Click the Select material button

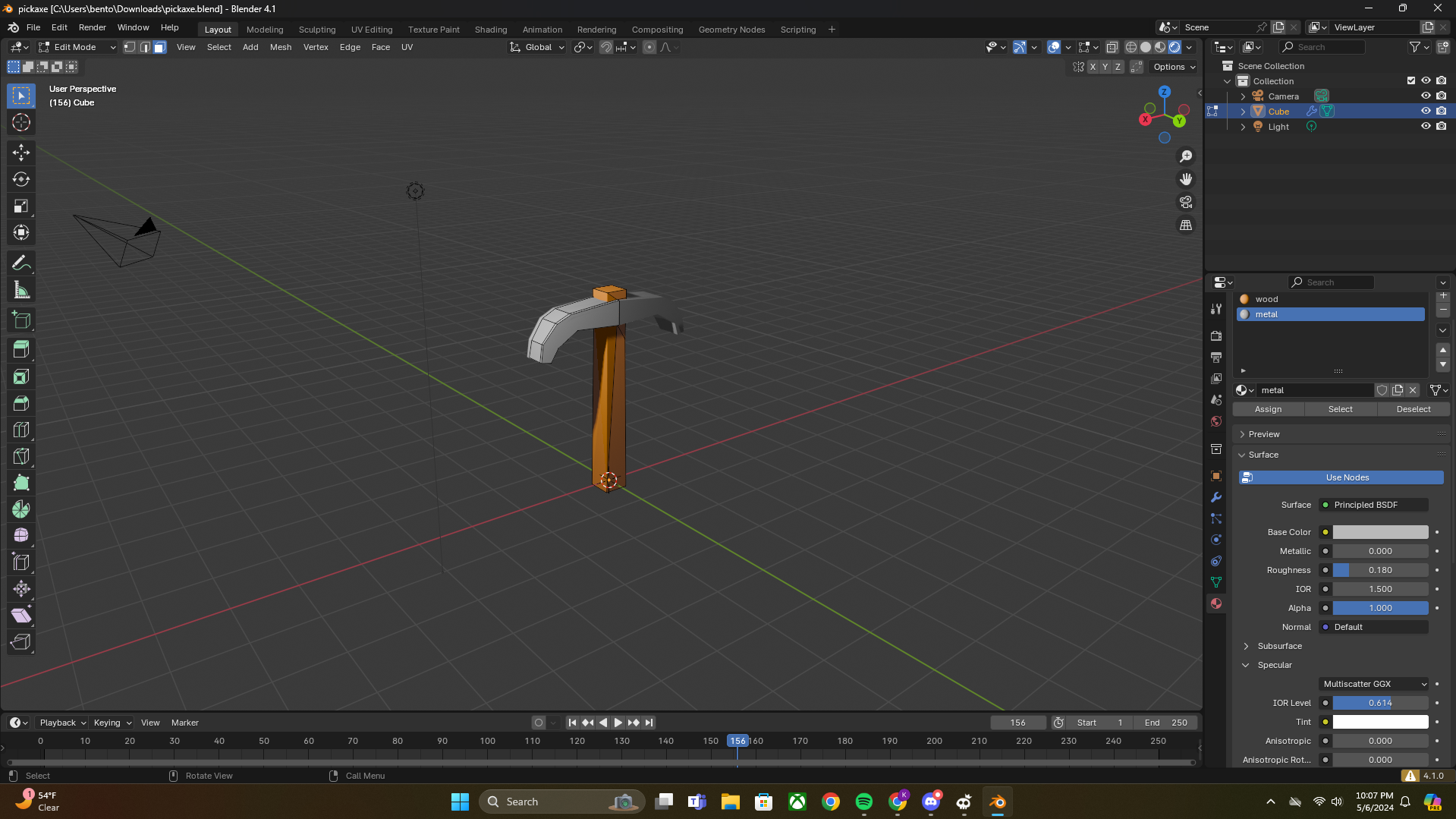[1340, 409]
